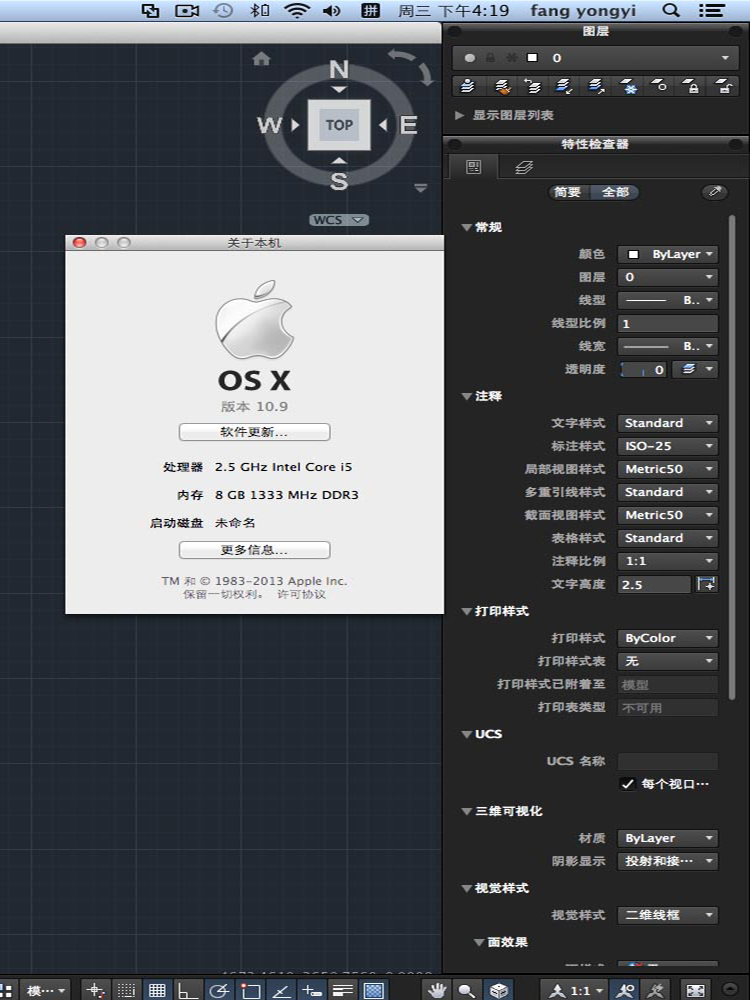Toggle Polar Tracking in status bar
The height and width of the screenshot is (1000, 750).
coord(219,990)
